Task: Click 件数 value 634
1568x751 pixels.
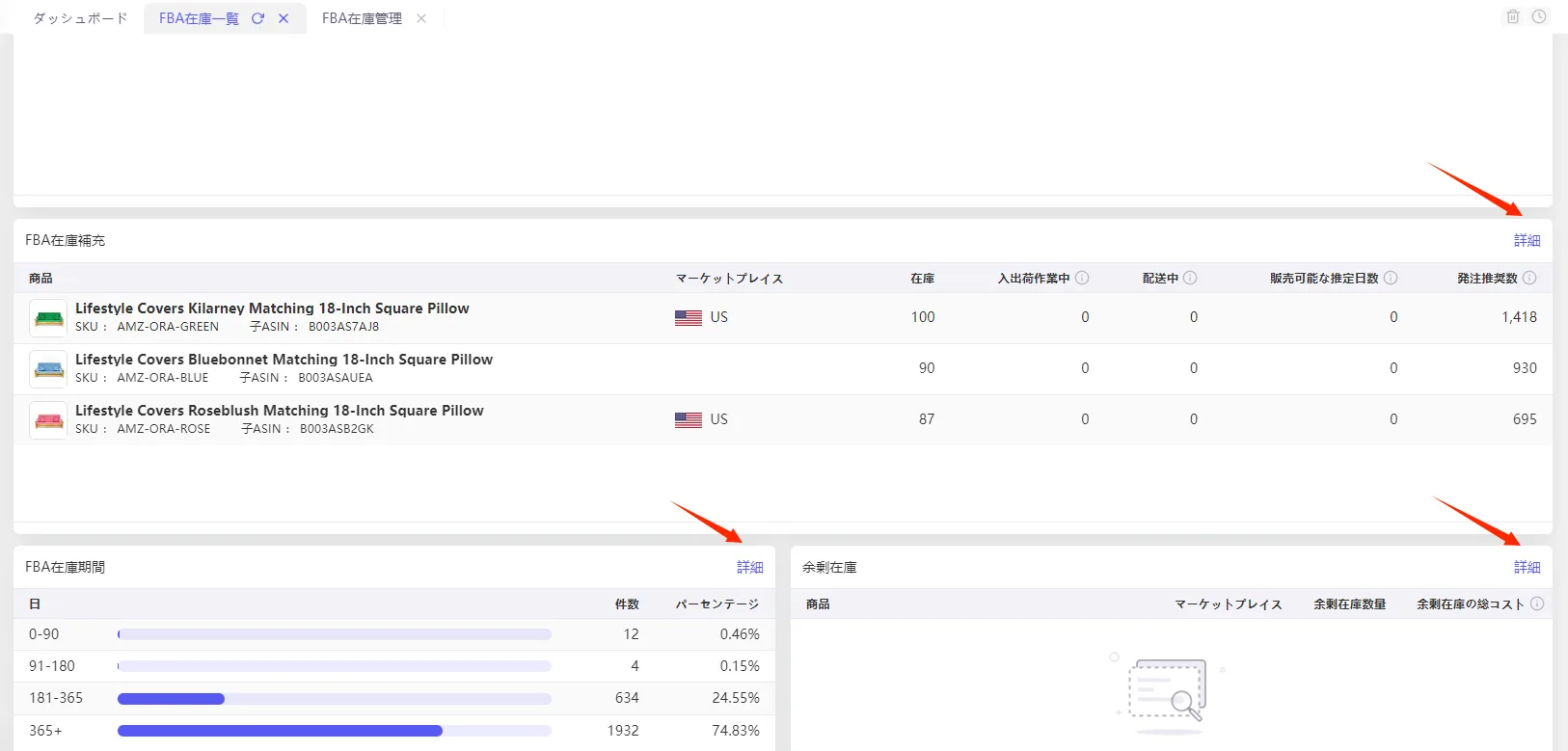Action: (x=627, y=698)
